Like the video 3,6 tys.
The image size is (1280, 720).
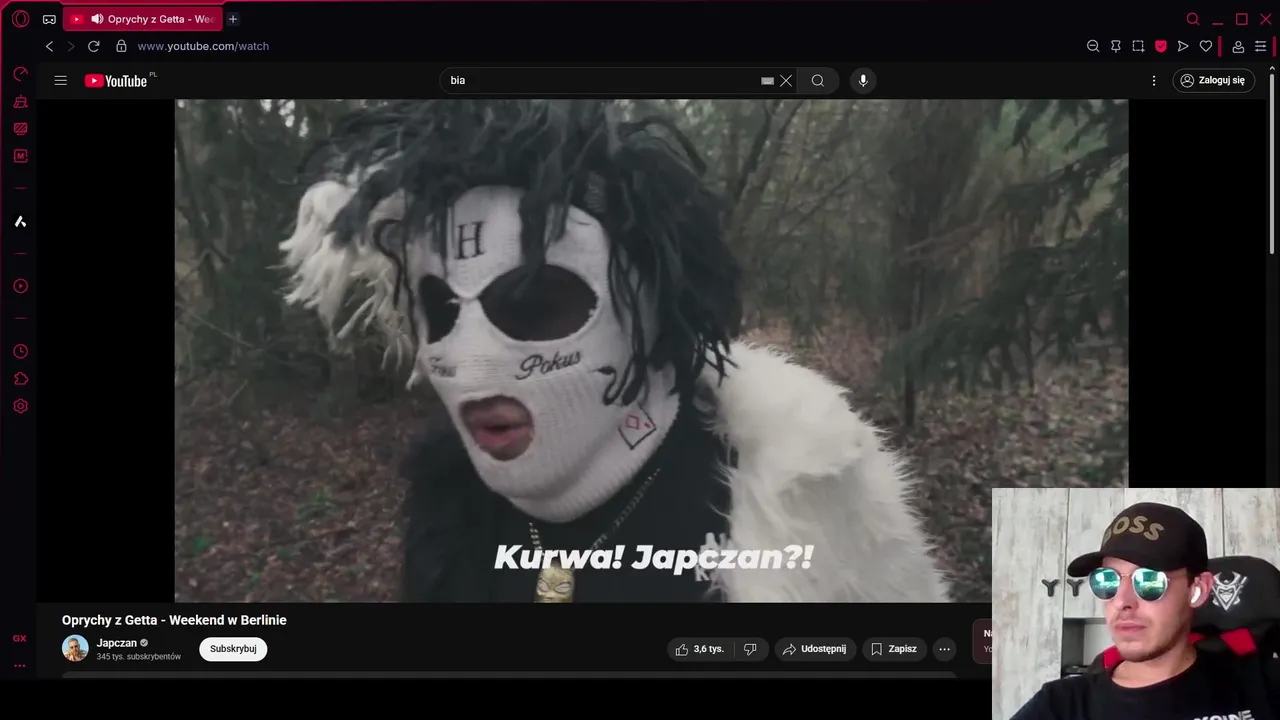(x=700, y=649)
